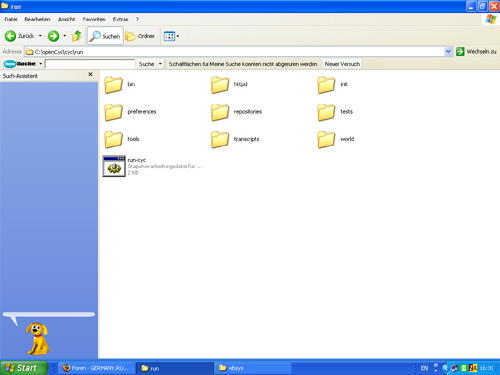500x375 pixels.
Task: Open the Extras menu
Action: pyautogui.click(x=120, y=19)
